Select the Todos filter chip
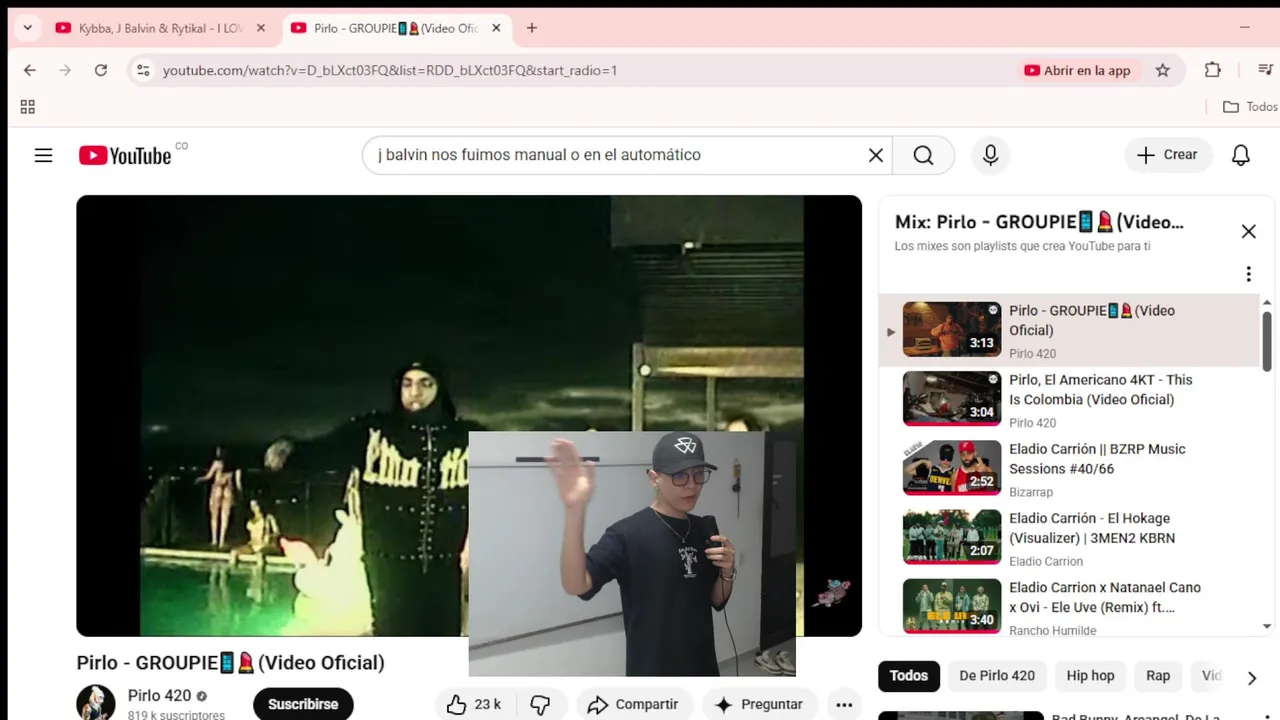 click(x=909, y=676)
